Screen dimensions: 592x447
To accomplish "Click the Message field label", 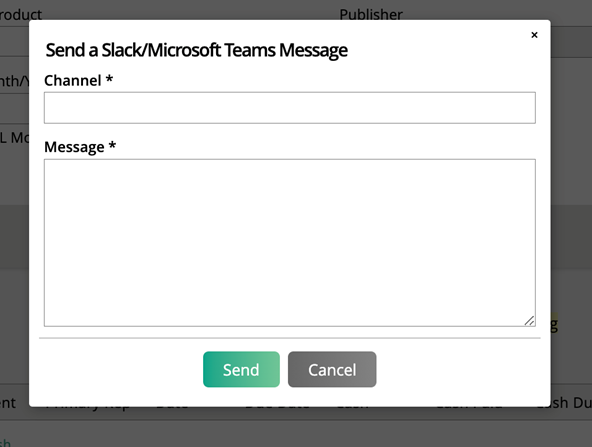I will 74,147.
